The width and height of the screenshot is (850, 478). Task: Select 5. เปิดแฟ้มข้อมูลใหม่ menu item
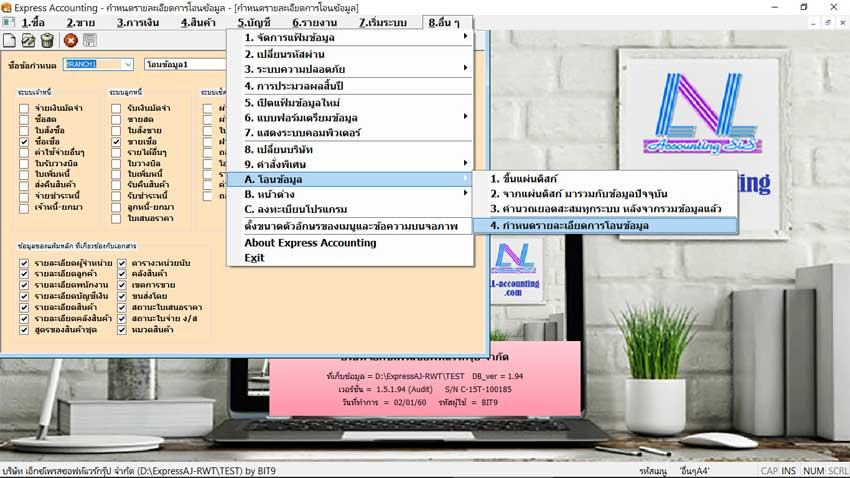350,102
